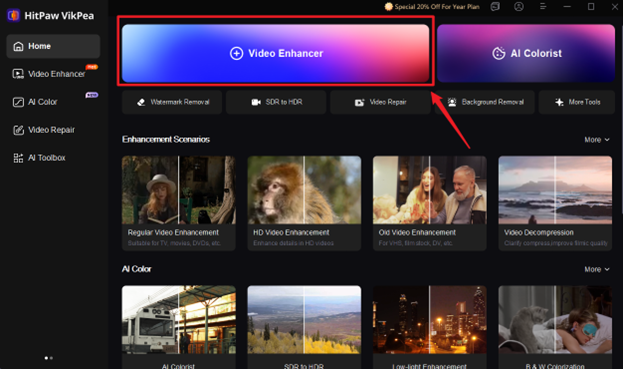Image resolution: width=623 pixels, height=369 pixels.
Task: Click the Enhancement Scenarios heading
Action: tap(166, 139)
